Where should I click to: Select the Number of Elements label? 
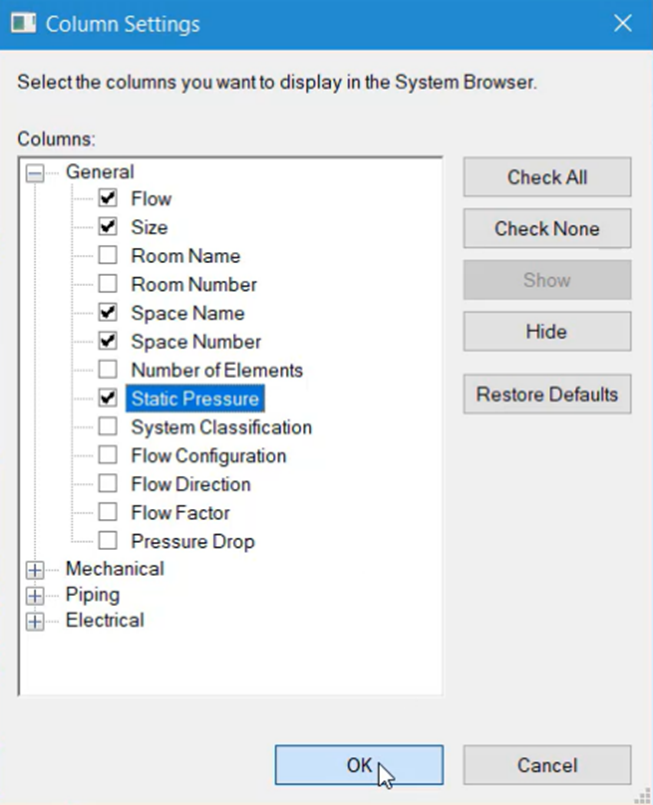point(217,370)
